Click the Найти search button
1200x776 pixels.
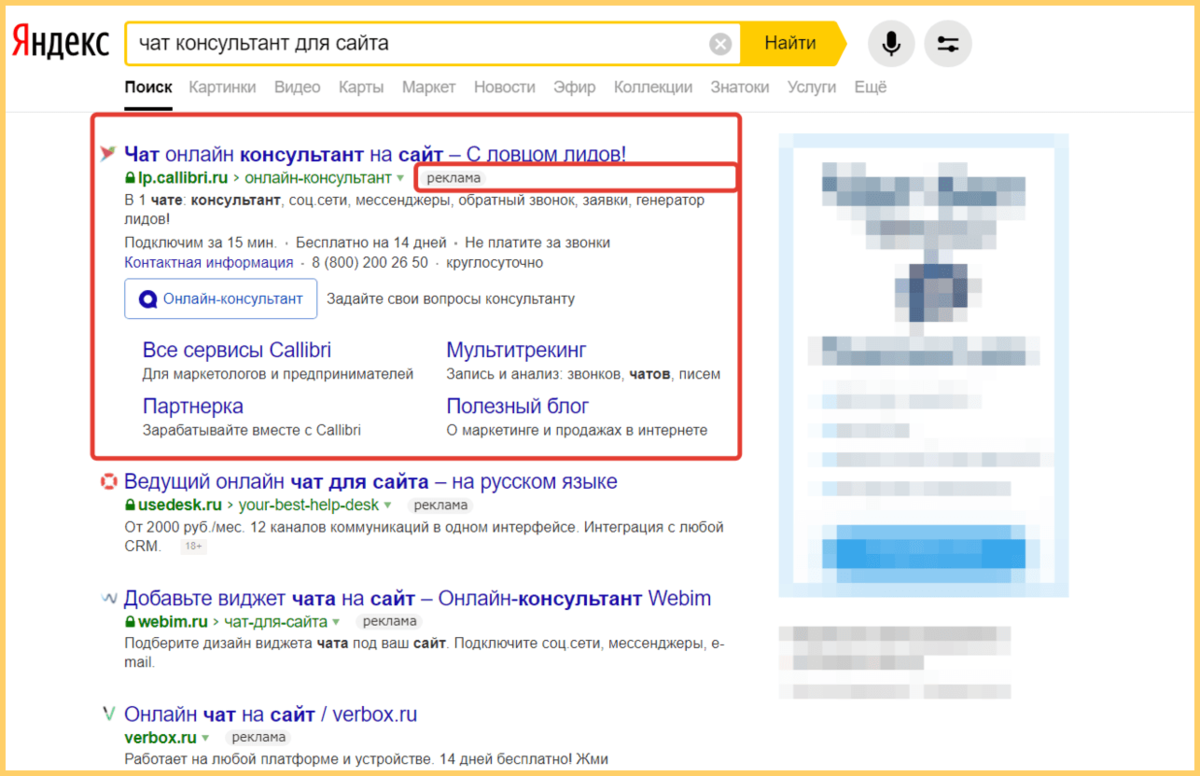[790, 44]
